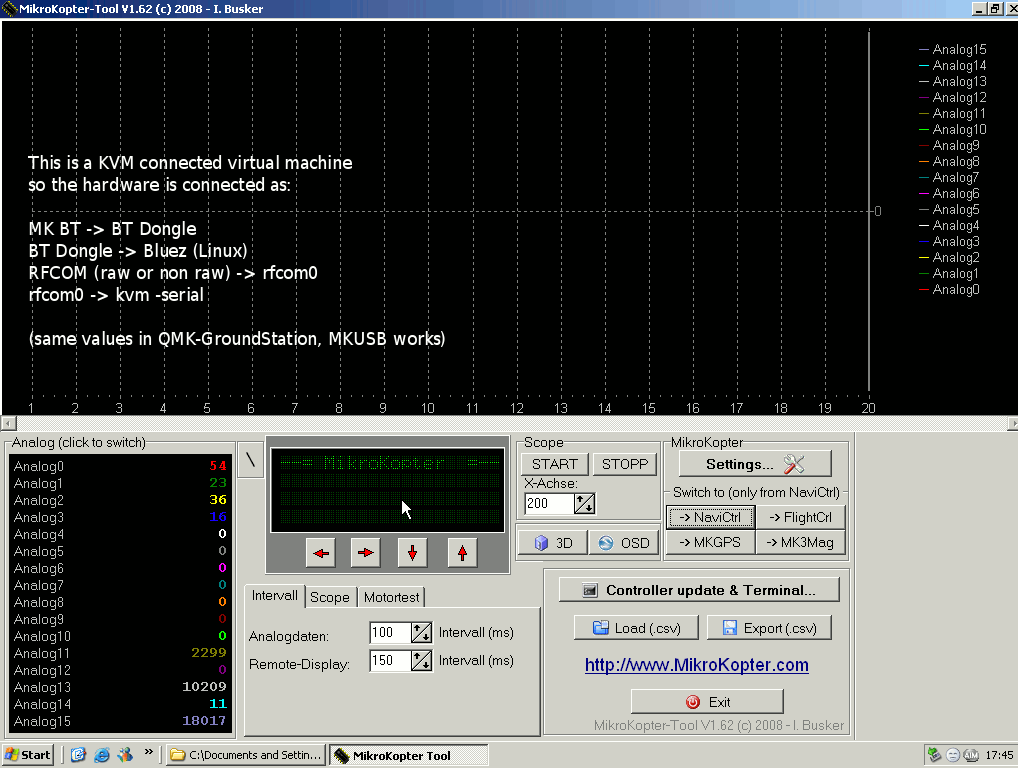Open the 3D view
The width and height of the screenshot is (1018, 768).
point(553,543)
